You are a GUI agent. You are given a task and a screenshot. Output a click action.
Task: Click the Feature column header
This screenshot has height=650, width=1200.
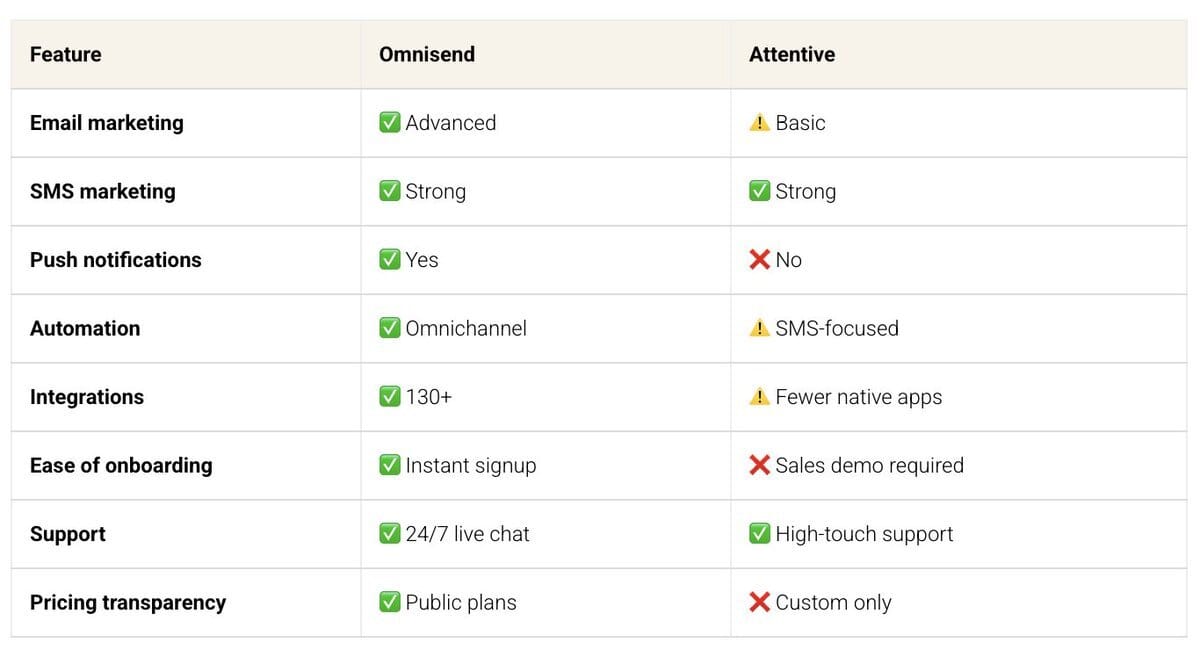click(x=66, y=54)
